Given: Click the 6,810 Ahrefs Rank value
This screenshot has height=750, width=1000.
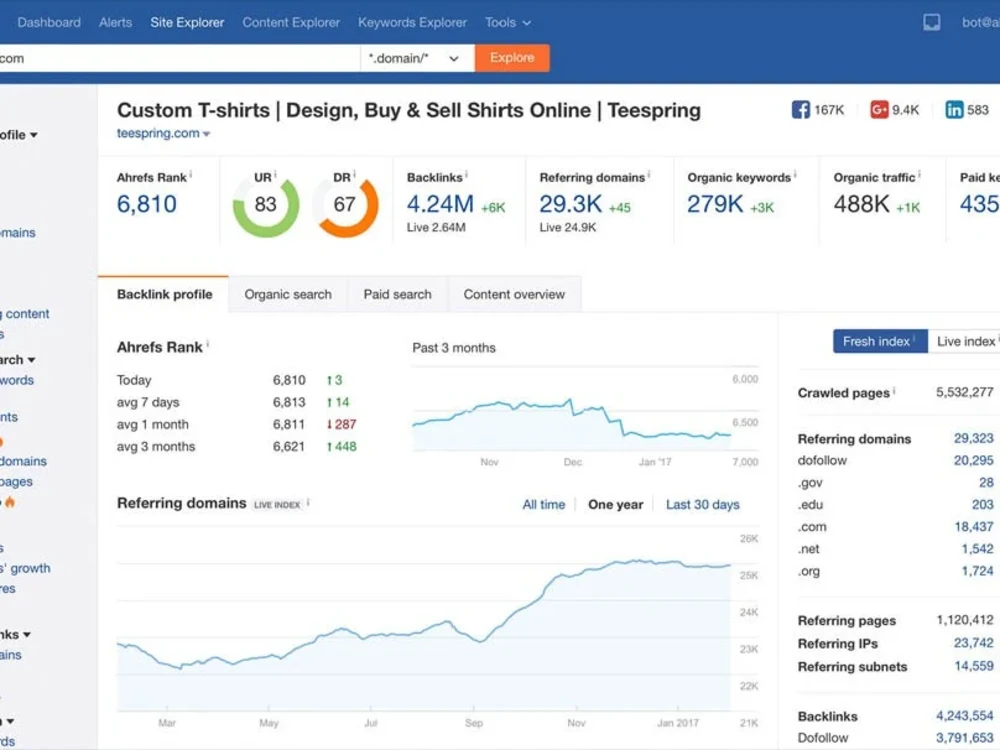Looking at the screenshot, I should [147, 204].
